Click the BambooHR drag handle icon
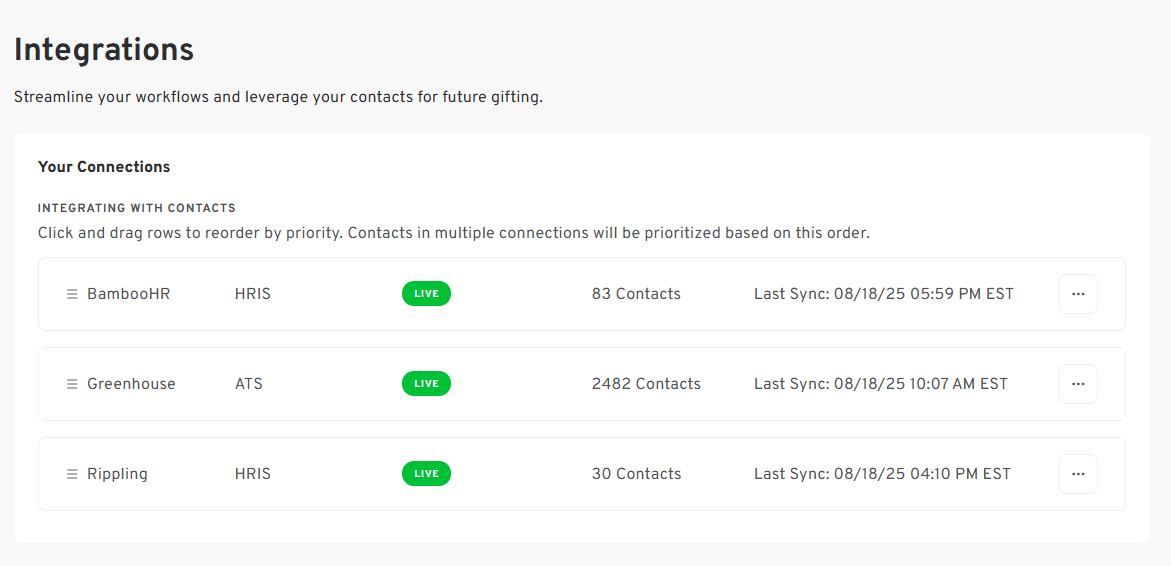 tap(72, 294)
